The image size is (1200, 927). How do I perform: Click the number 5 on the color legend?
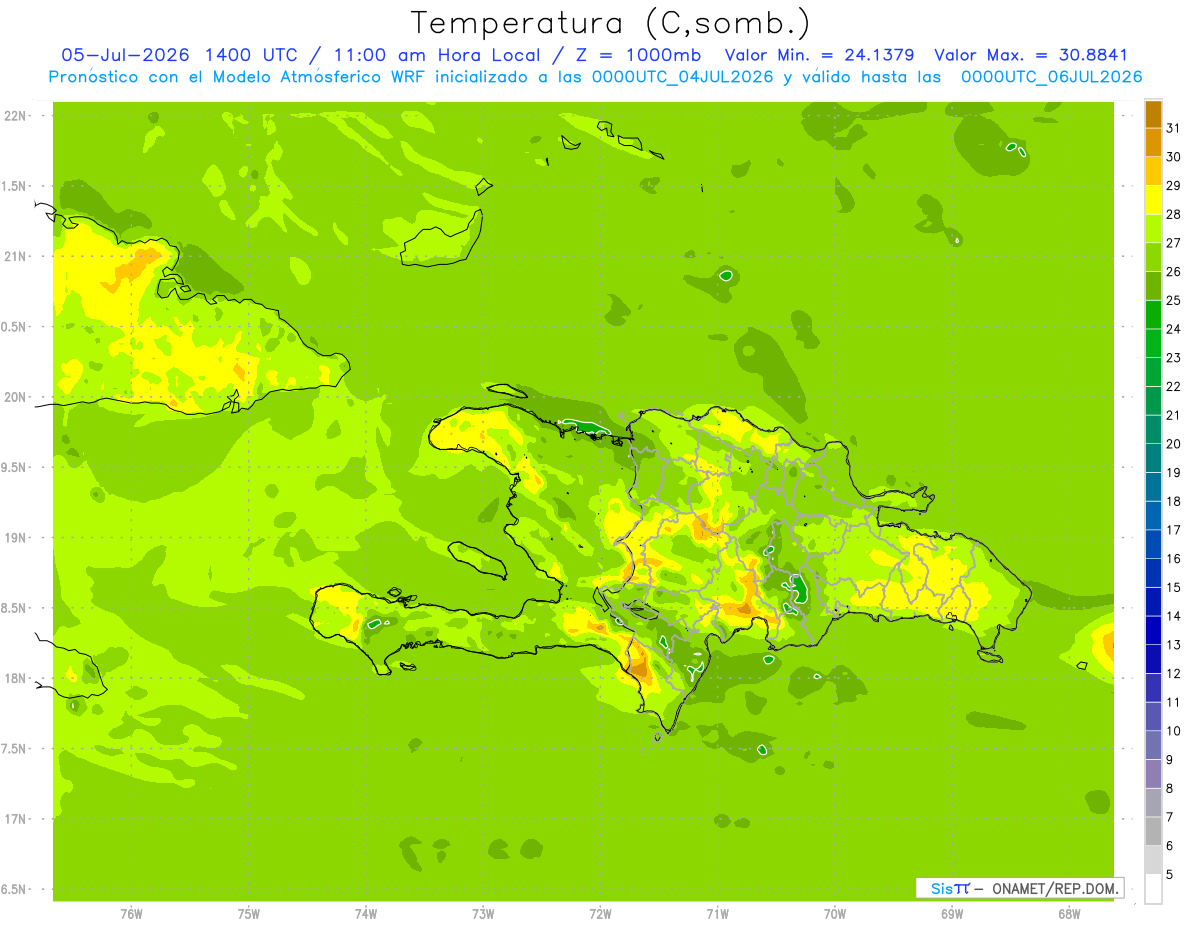[x=1170, y=875]
